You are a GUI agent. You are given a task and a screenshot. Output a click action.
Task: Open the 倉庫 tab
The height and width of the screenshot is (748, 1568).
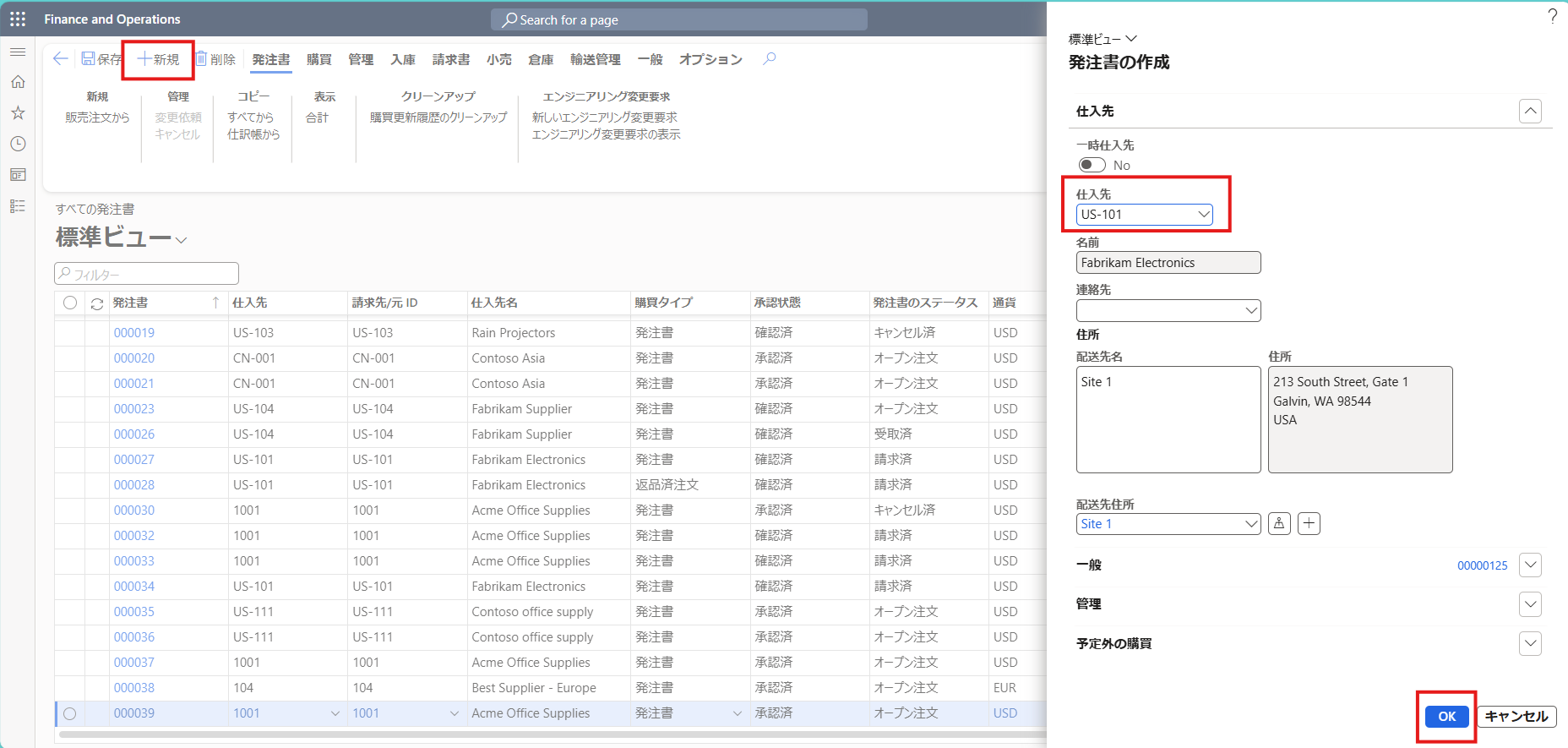[x=541, y=59]
